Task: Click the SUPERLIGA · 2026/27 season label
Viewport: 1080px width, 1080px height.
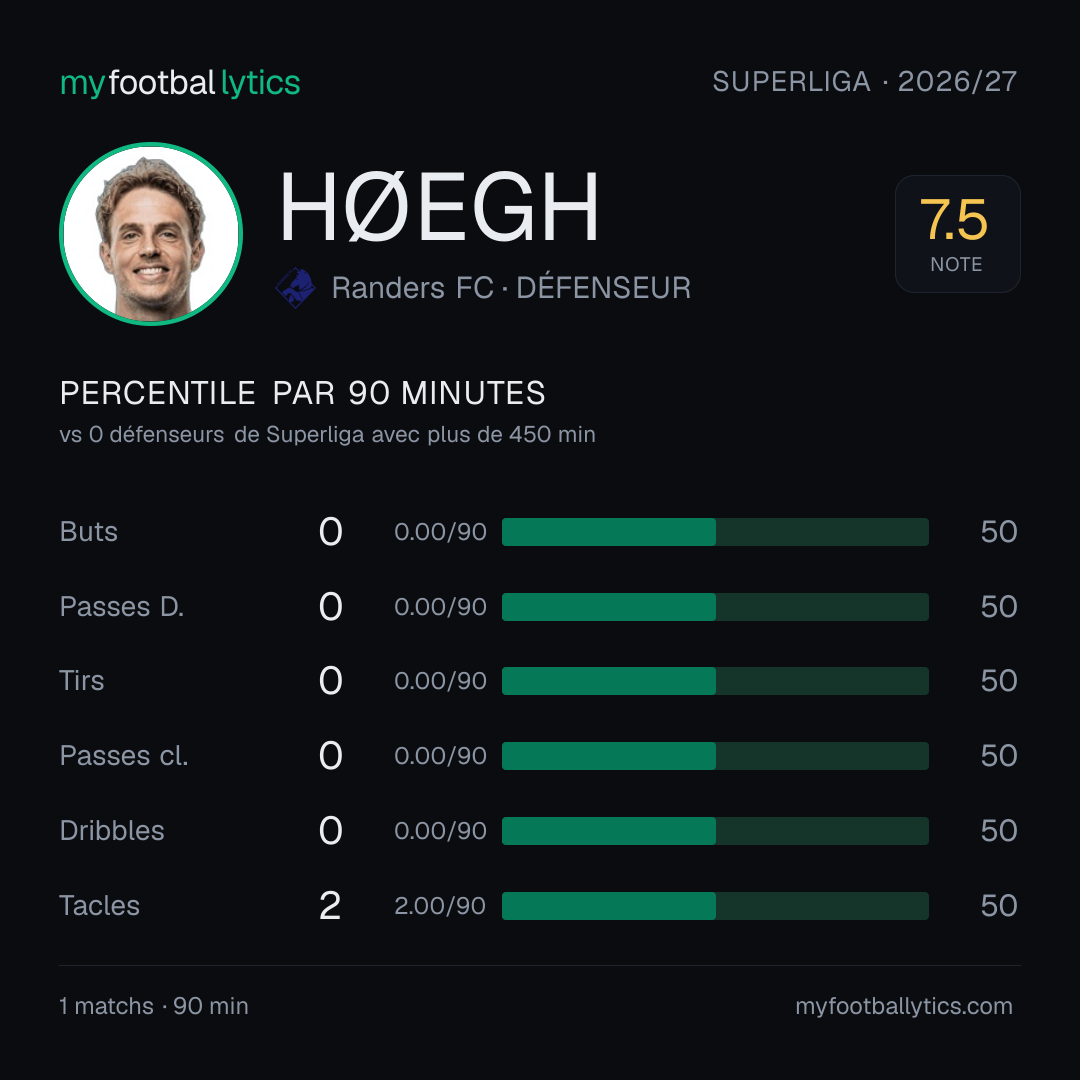Action: (x=864, y=81)
